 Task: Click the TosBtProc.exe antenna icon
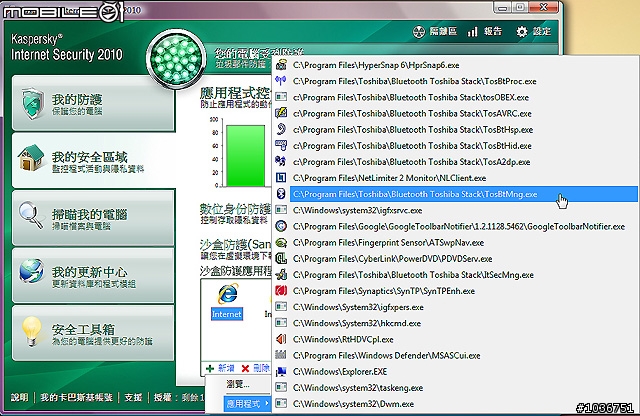click(x=281, y=81)
